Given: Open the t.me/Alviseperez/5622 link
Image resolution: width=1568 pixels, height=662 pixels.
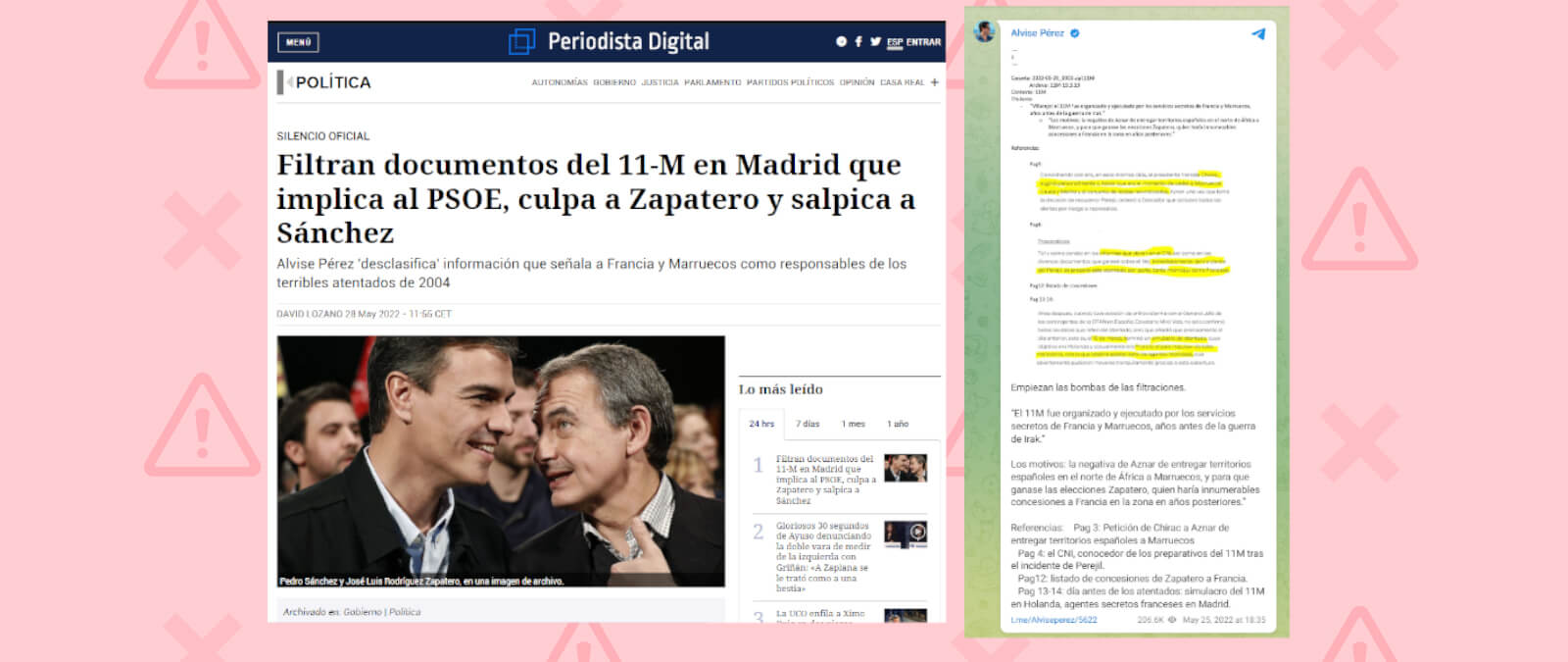Looking at the screenshot, I should pyautogui.click(x=1053, y=620).
